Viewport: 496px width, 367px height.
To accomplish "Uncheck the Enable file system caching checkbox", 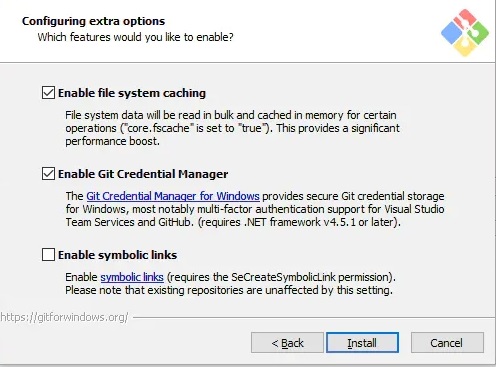I will [x=48, y=93].
